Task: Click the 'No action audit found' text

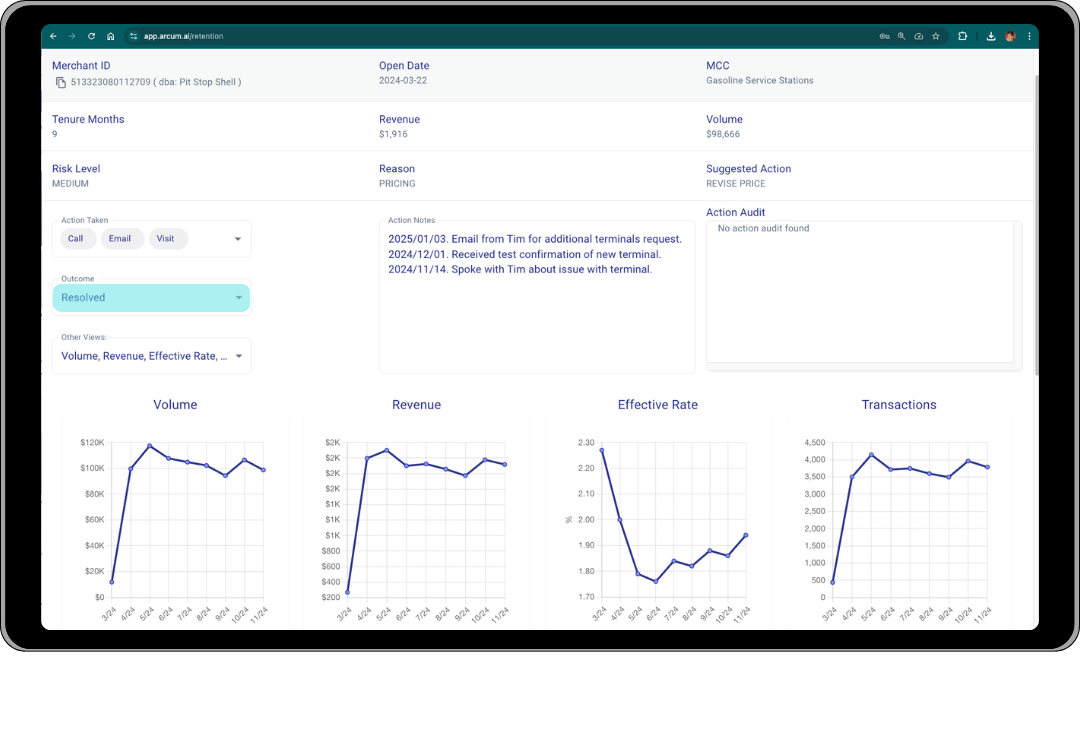Action: 763,228
